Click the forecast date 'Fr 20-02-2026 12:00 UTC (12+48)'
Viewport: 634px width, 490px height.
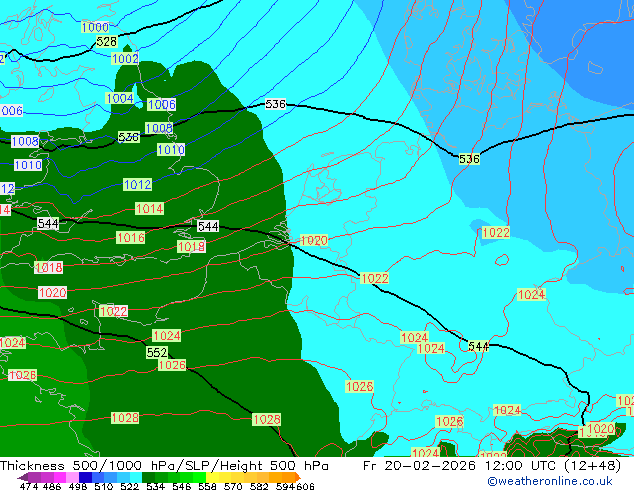pyautogui.click(x=492, y=466)
